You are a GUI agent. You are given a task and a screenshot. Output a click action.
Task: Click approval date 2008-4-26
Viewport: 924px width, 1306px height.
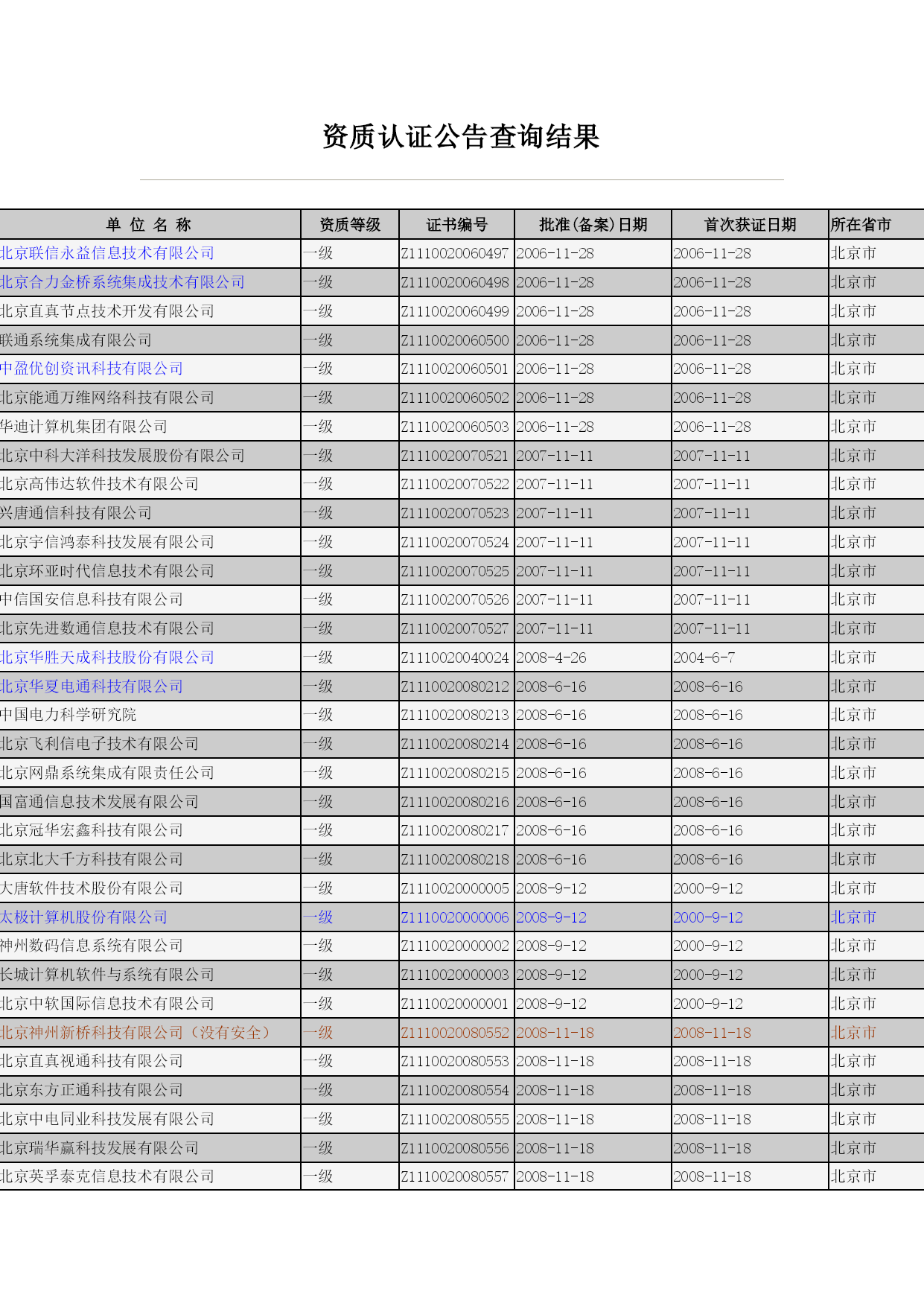click(x=552, y=657)
